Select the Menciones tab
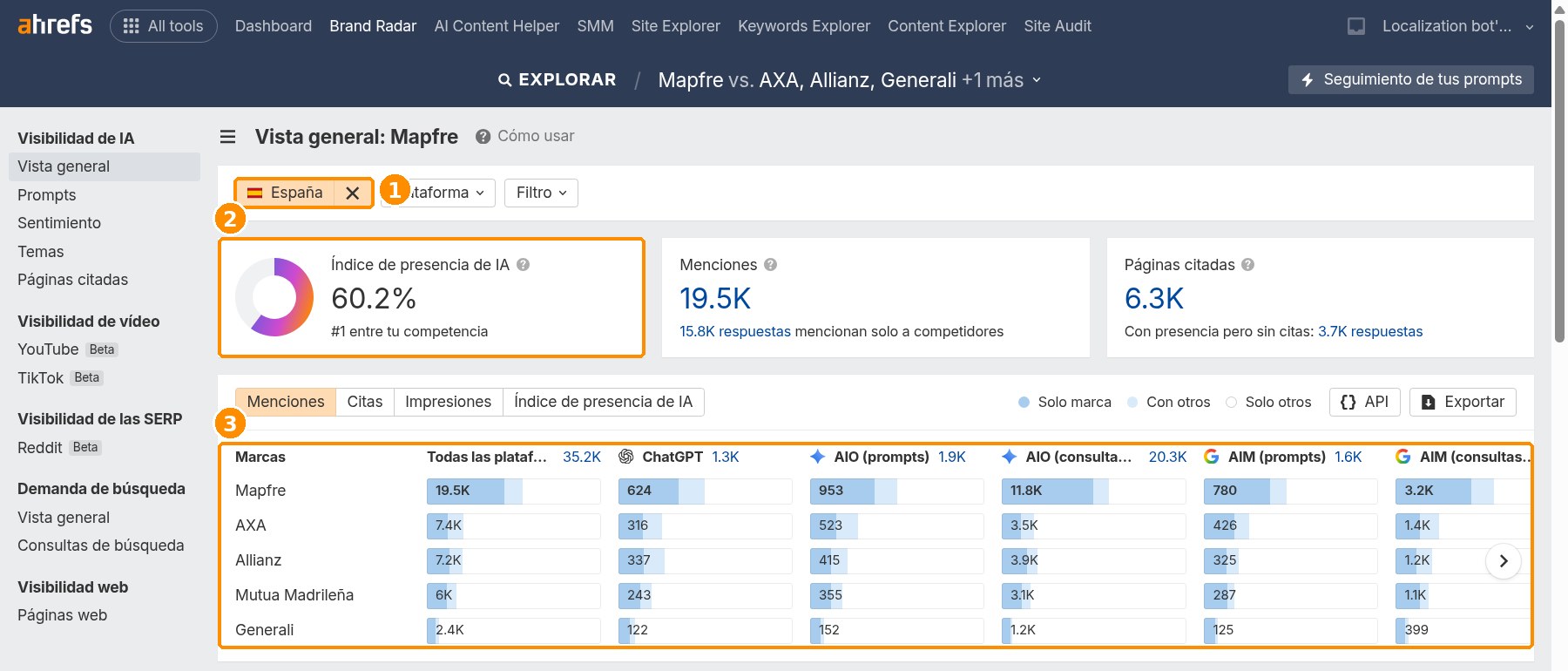The width and height of the screenshot is (1568, 671). 286,402
